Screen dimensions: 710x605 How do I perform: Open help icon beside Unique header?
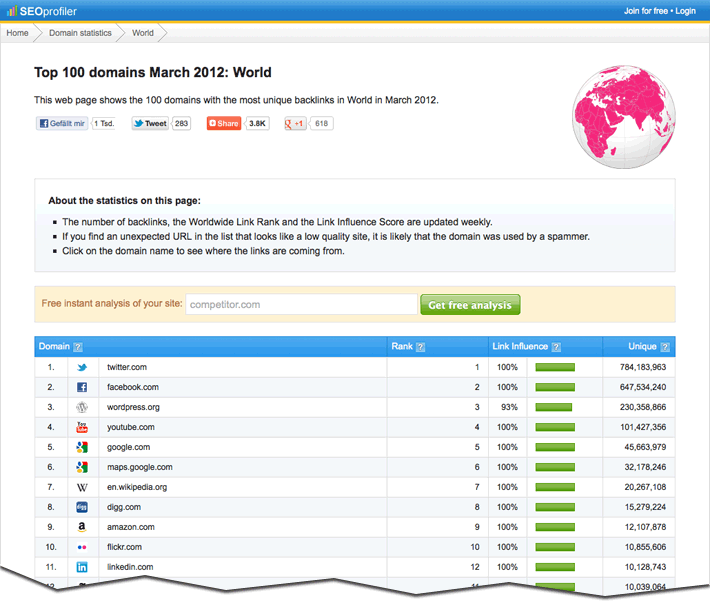click(665, 347)
